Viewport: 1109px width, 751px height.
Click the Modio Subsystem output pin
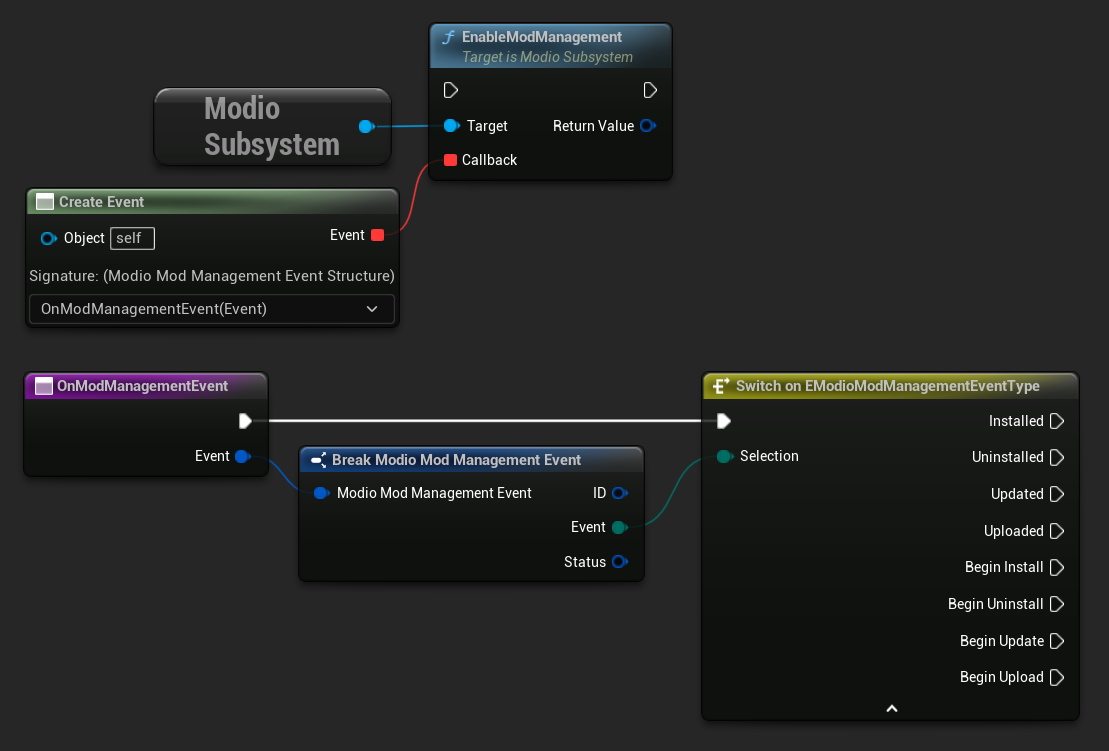pyautogui.click(x=366, y=127)
